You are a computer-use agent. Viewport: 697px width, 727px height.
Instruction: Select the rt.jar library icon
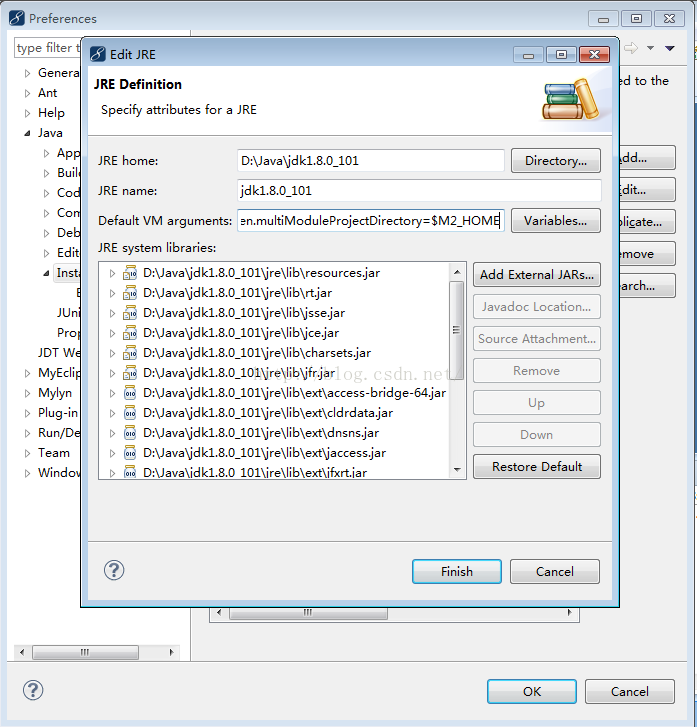point(130,293)
